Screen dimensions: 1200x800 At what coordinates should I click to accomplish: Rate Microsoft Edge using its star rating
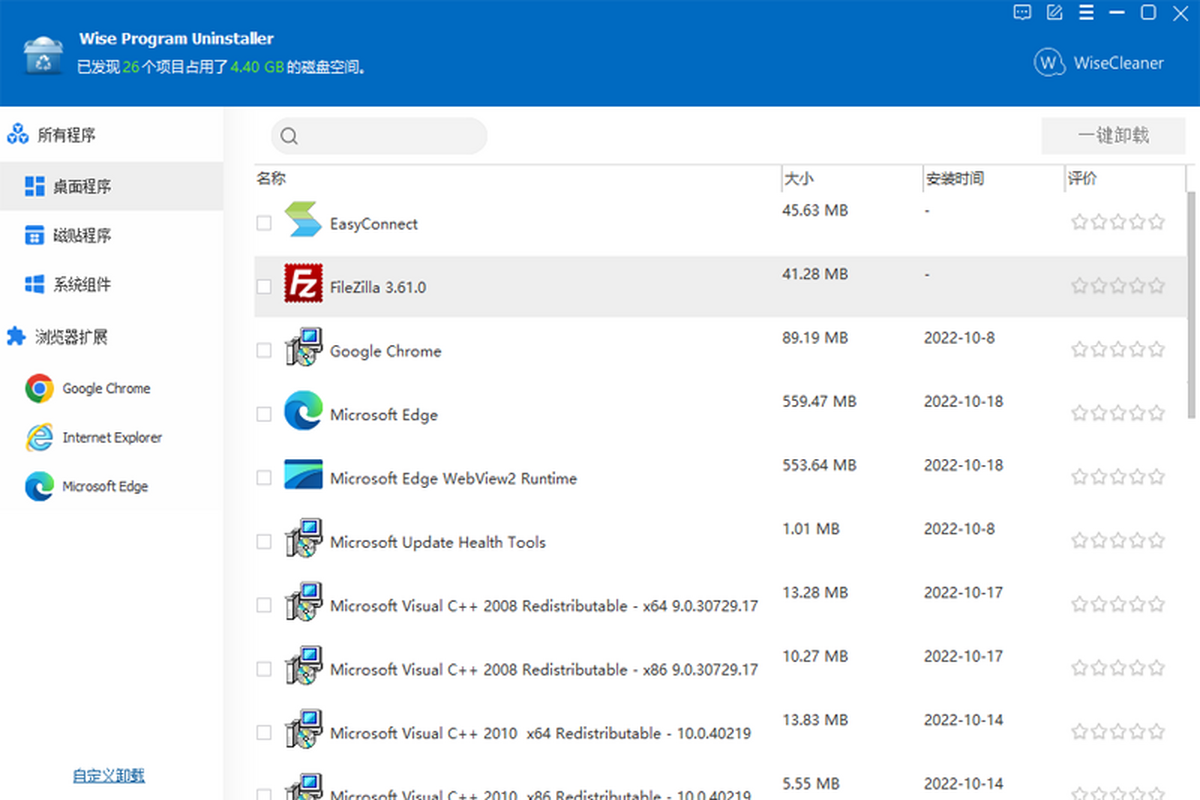point(1118,413)
